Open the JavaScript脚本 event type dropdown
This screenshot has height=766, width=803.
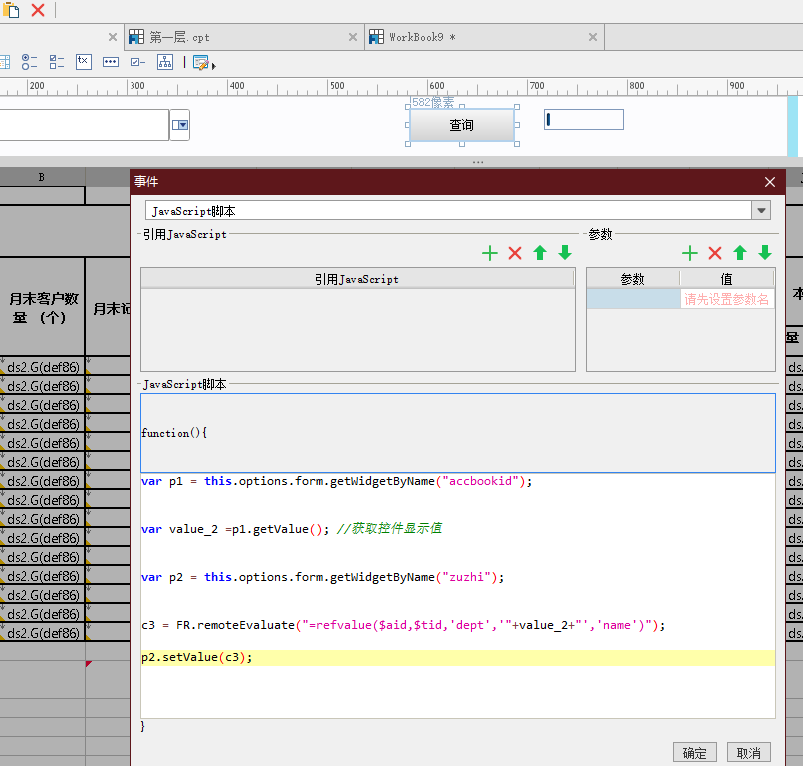(x=762, y=211)
